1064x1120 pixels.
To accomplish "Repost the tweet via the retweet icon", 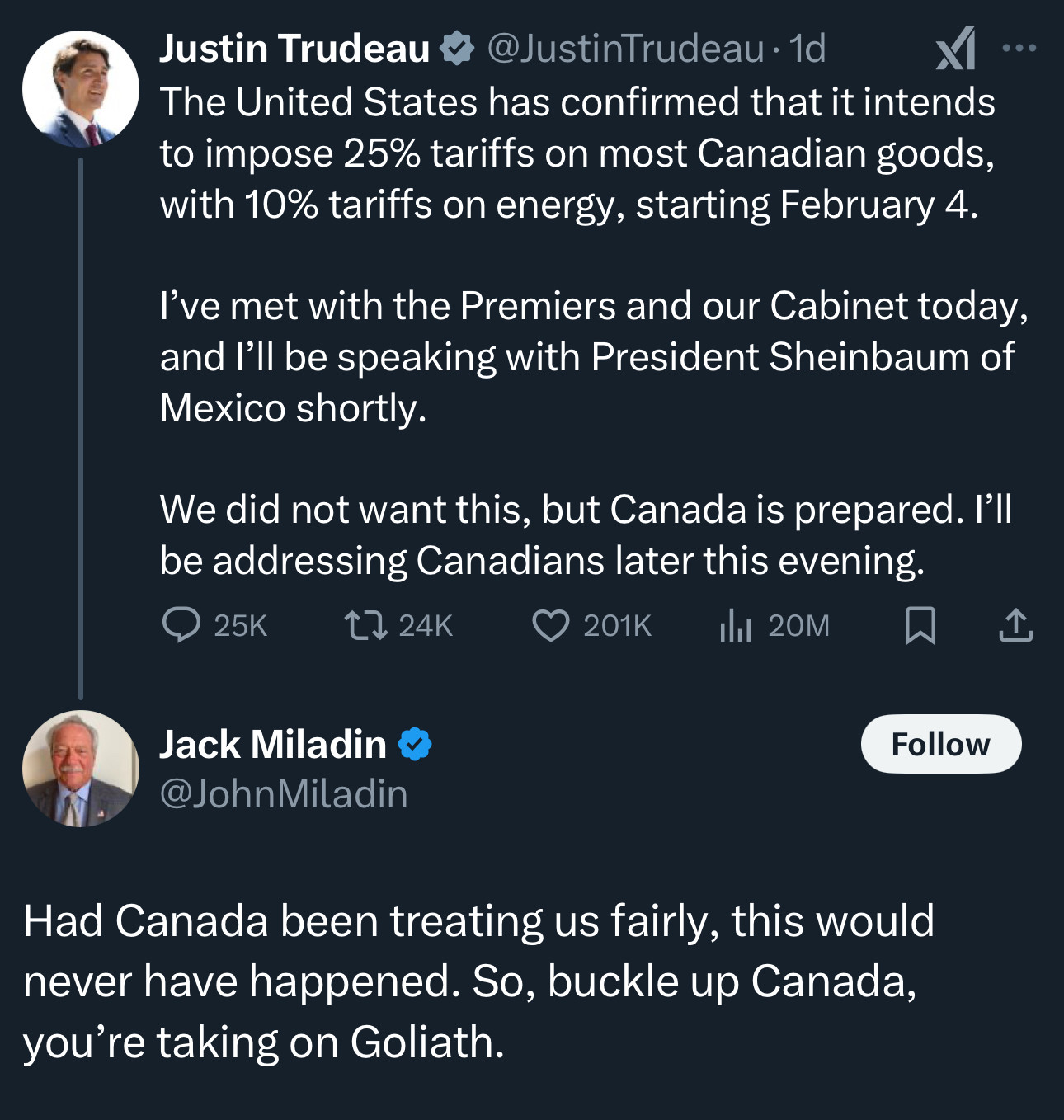I will pos(365,625).
